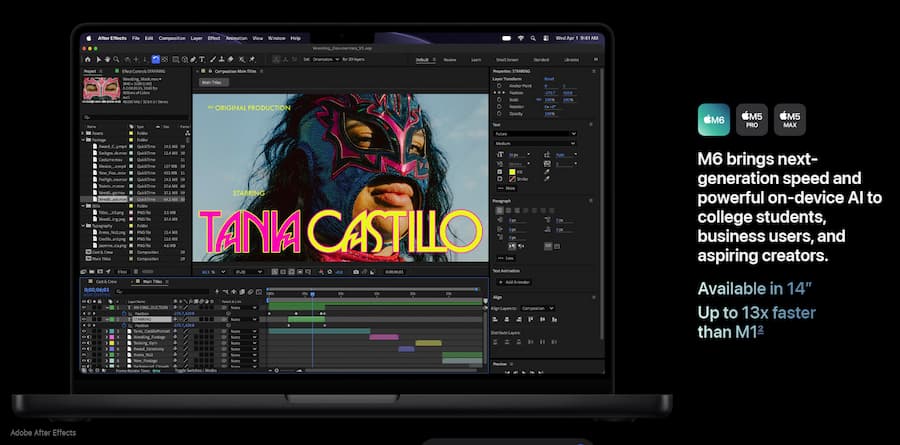Expand the Tania_CastilloPortrait layer twirl arrow
Viewport: 900px width, 445px height.
[x=106, y=331]
